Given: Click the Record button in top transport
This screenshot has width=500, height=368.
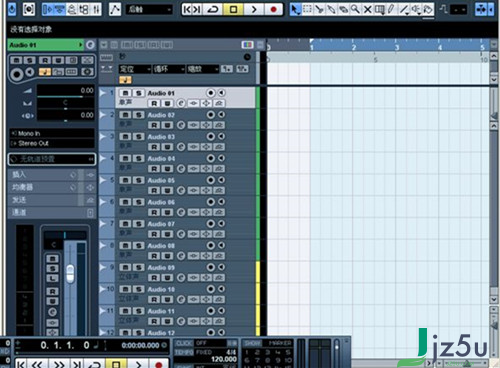Looking at the screenshot, I should [273, 9].
